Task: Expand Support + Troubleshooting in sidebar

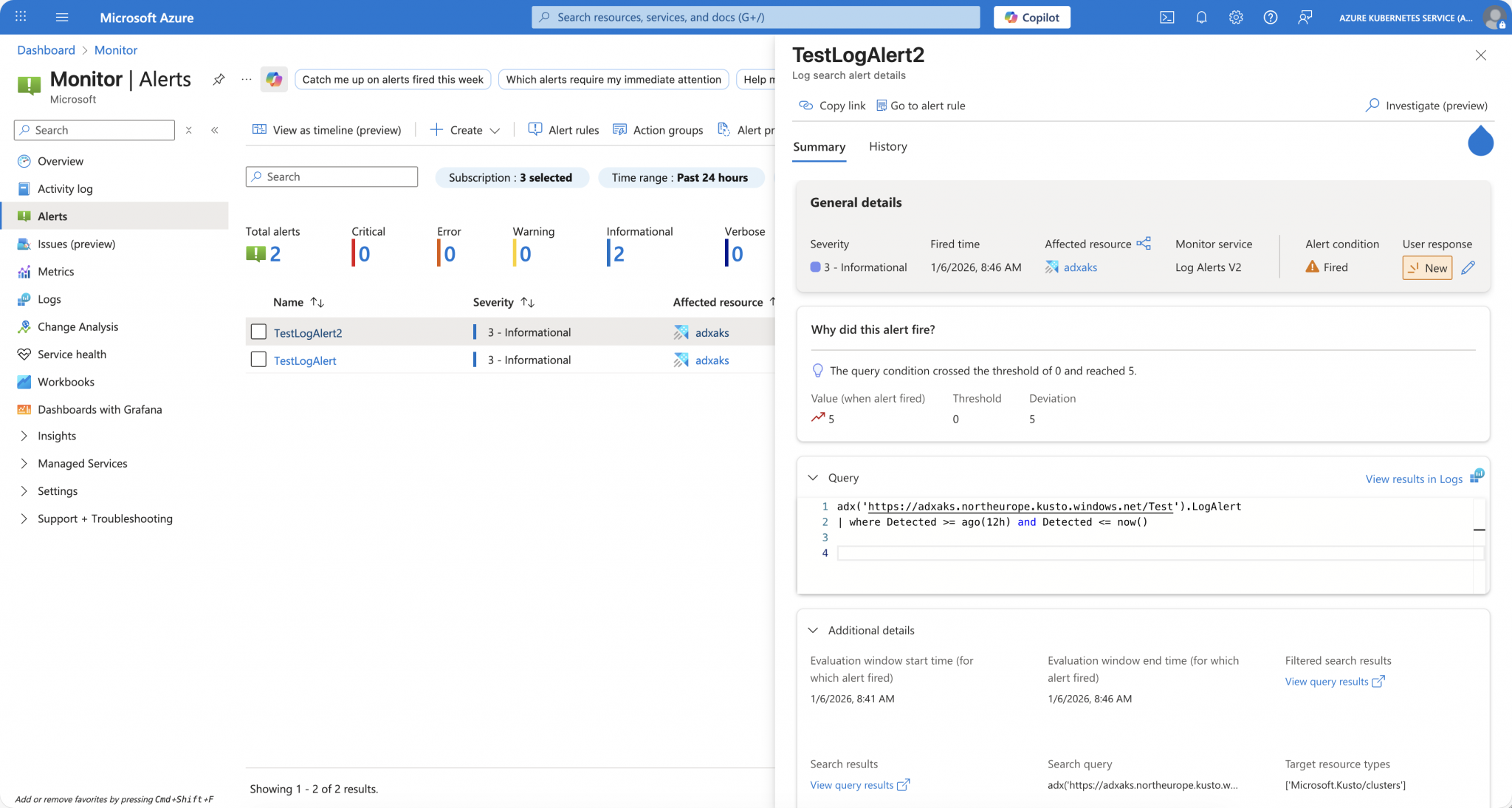Action: pos(24,518)
